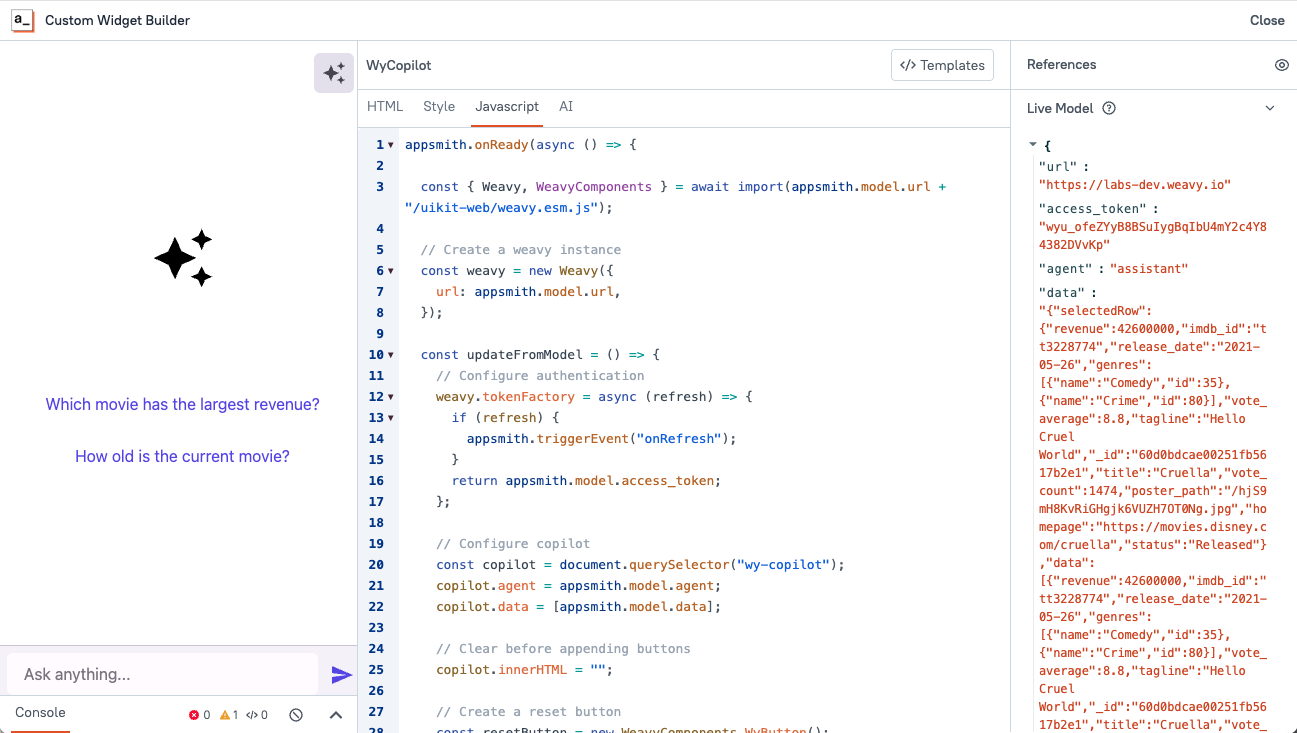This screenshot has width=1297, height=733.
Task: Click the comment '// Create a weavy instance'
Action: [x=521, y=250]
